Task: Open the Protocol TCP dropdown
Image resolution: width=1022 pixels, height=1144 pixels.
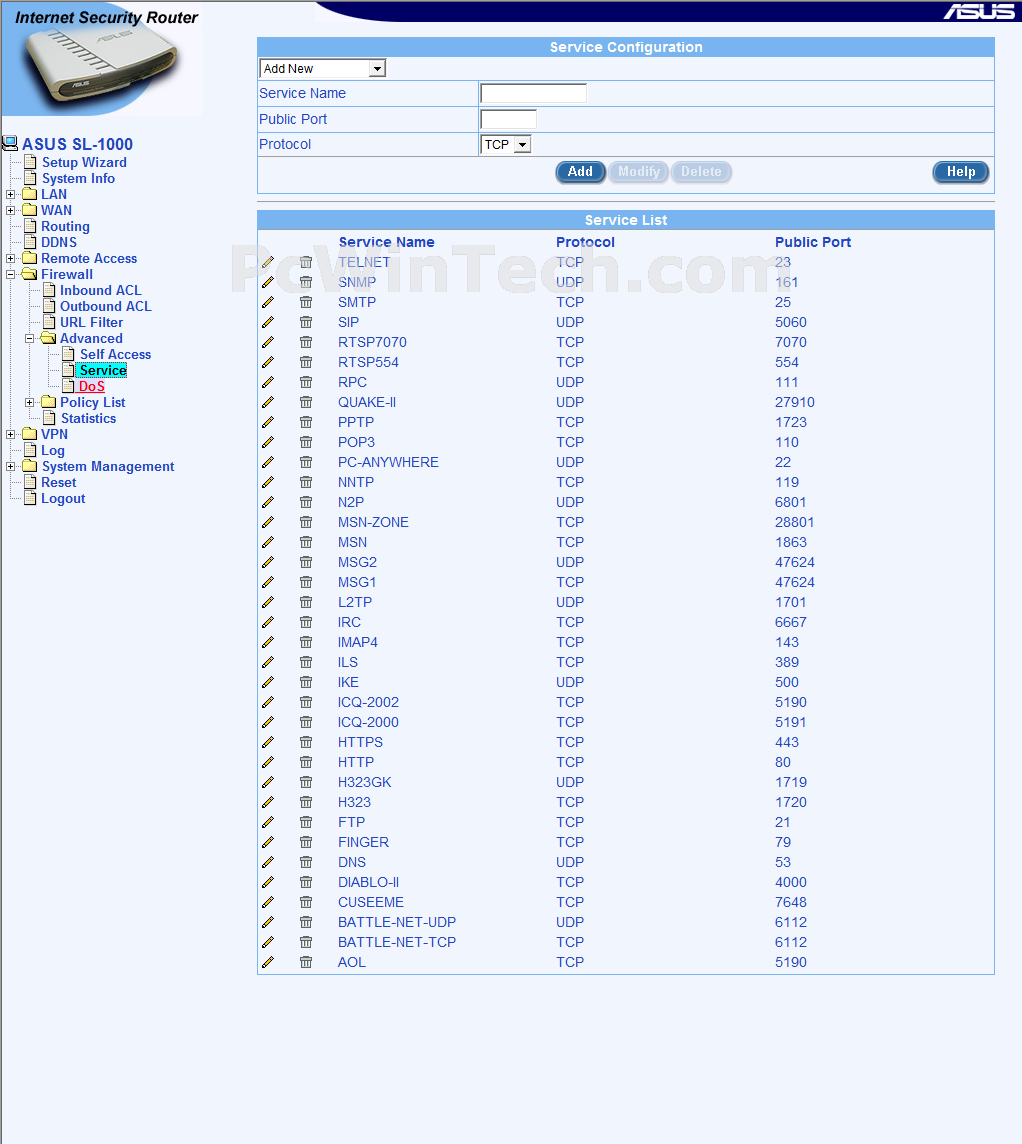Action: click(506, 144)
